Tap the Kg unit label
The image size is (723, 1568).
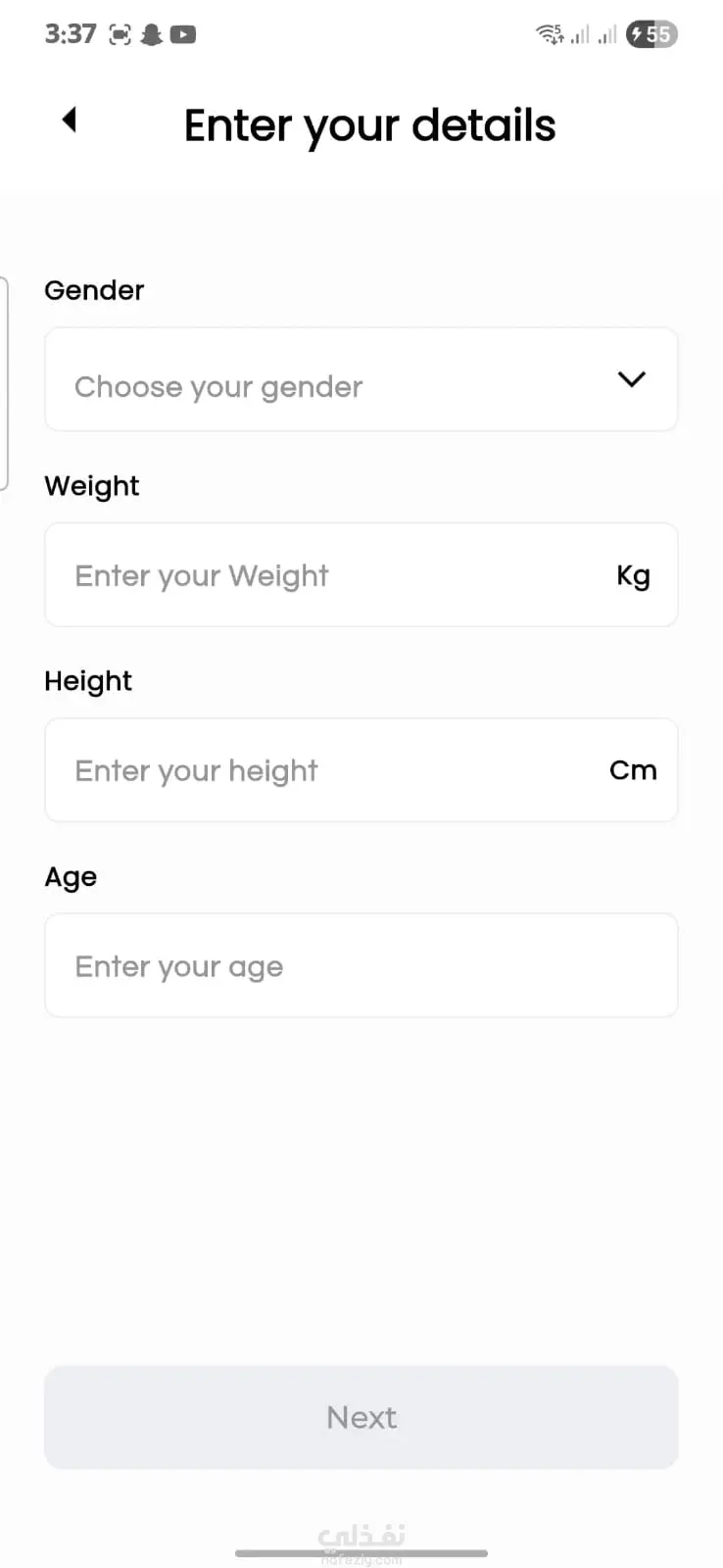633,575
